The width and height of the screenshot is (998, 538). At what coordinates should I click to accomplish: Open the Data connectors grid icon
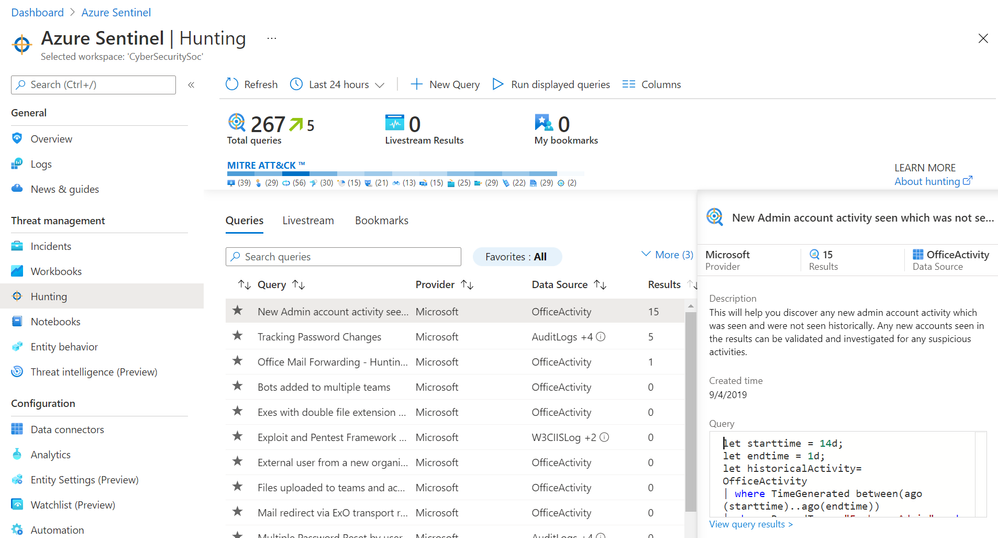(x=17, y=429)
